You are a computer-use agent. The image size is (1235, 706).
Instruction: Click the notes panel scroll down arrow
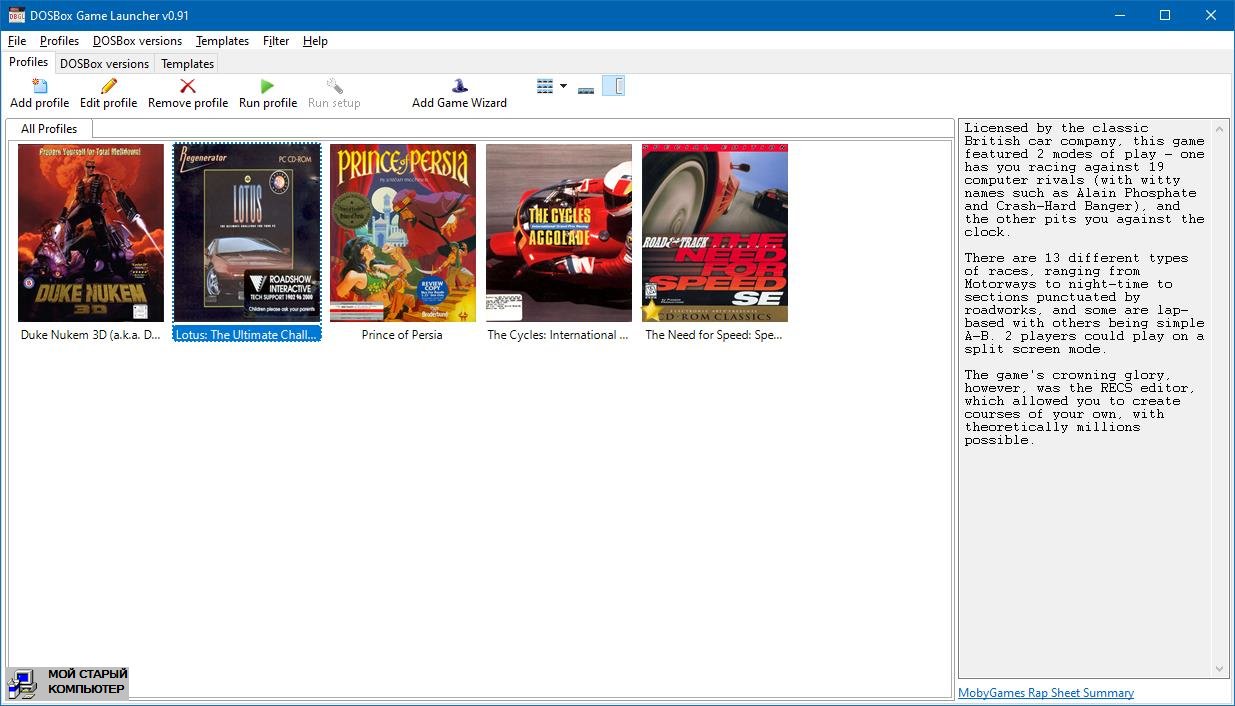click(x=1220, y=669)
